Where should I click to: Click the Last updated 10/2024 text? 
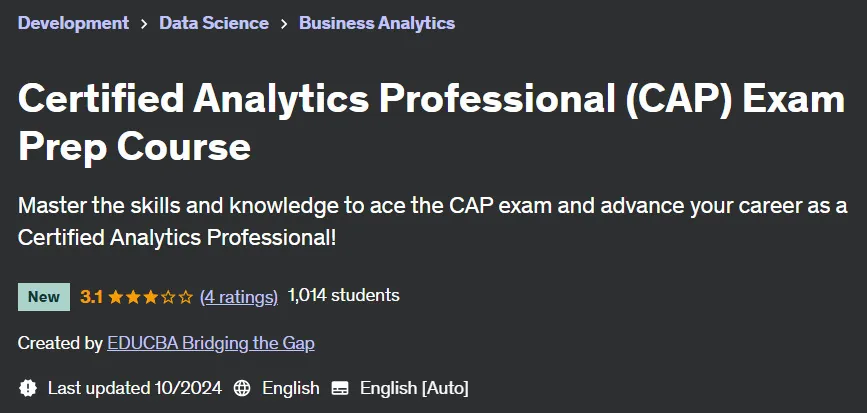coord(134,388)
